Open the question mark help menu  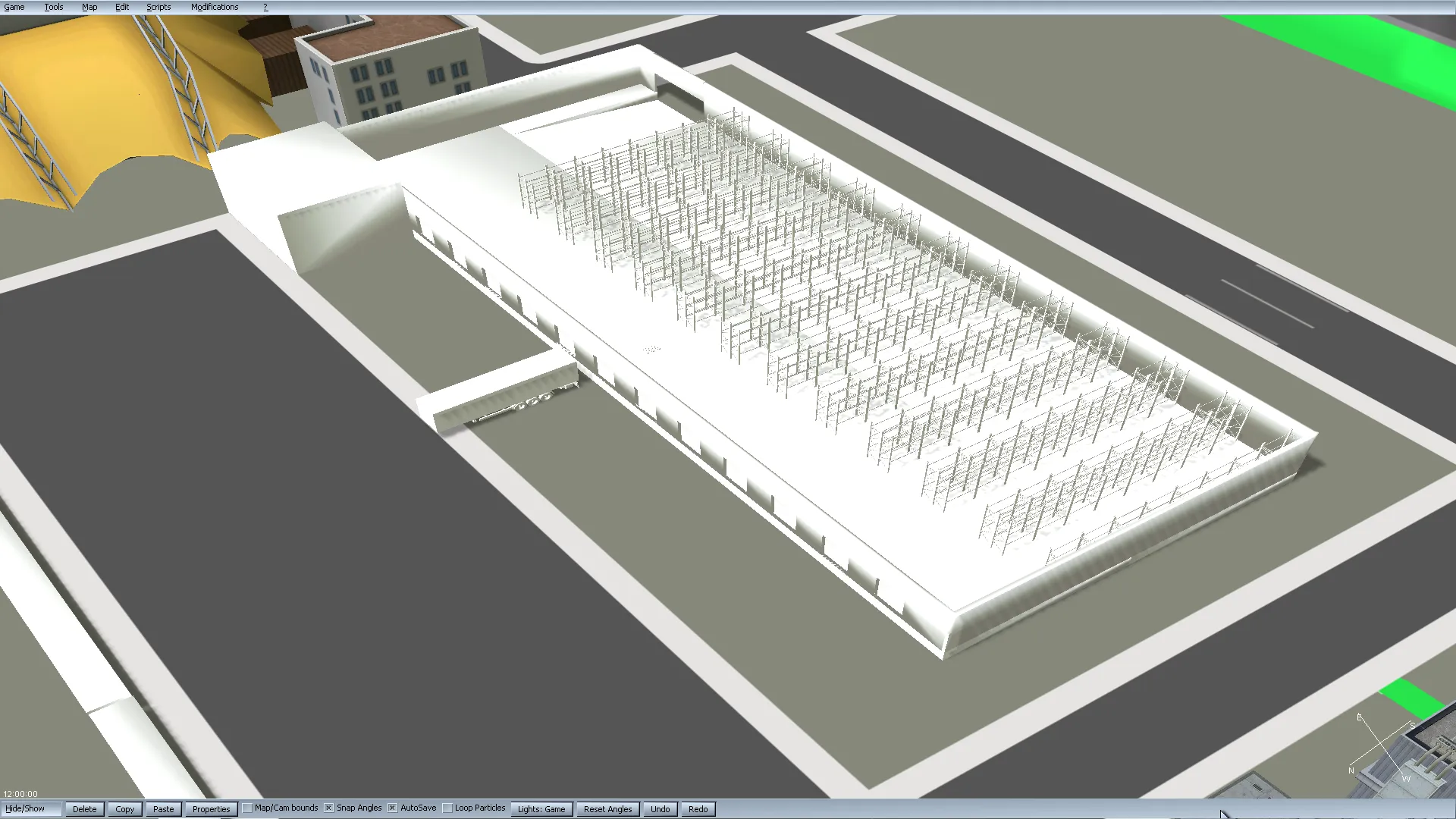coord(265,7)
